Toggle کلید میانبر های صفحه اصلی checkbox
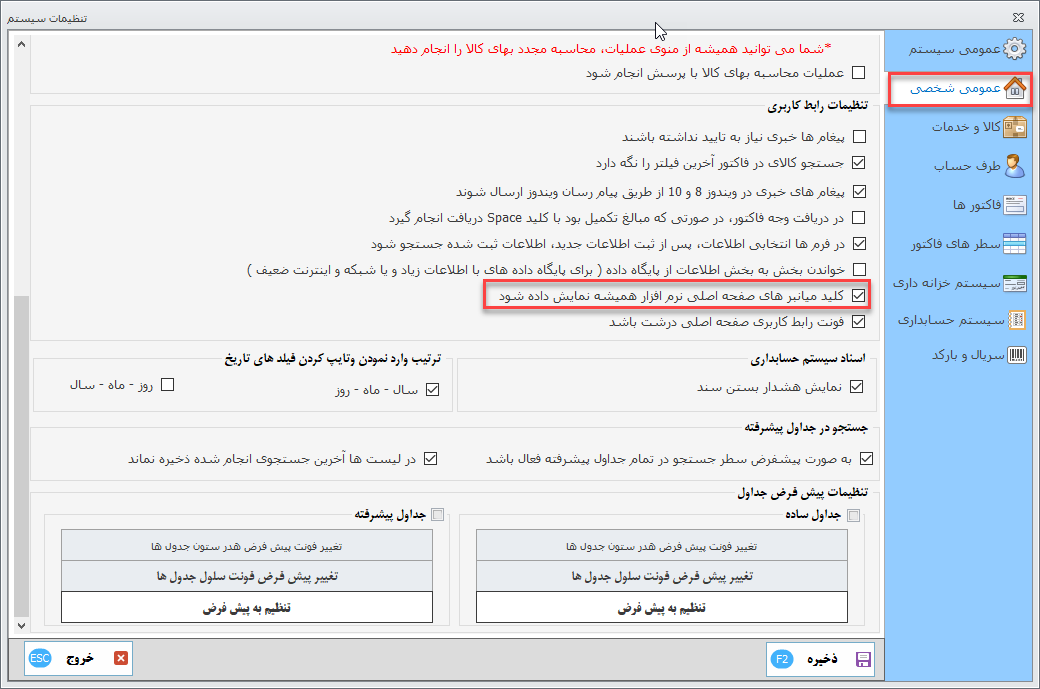This screenshot has width=1040, height=689. point(858,296)
